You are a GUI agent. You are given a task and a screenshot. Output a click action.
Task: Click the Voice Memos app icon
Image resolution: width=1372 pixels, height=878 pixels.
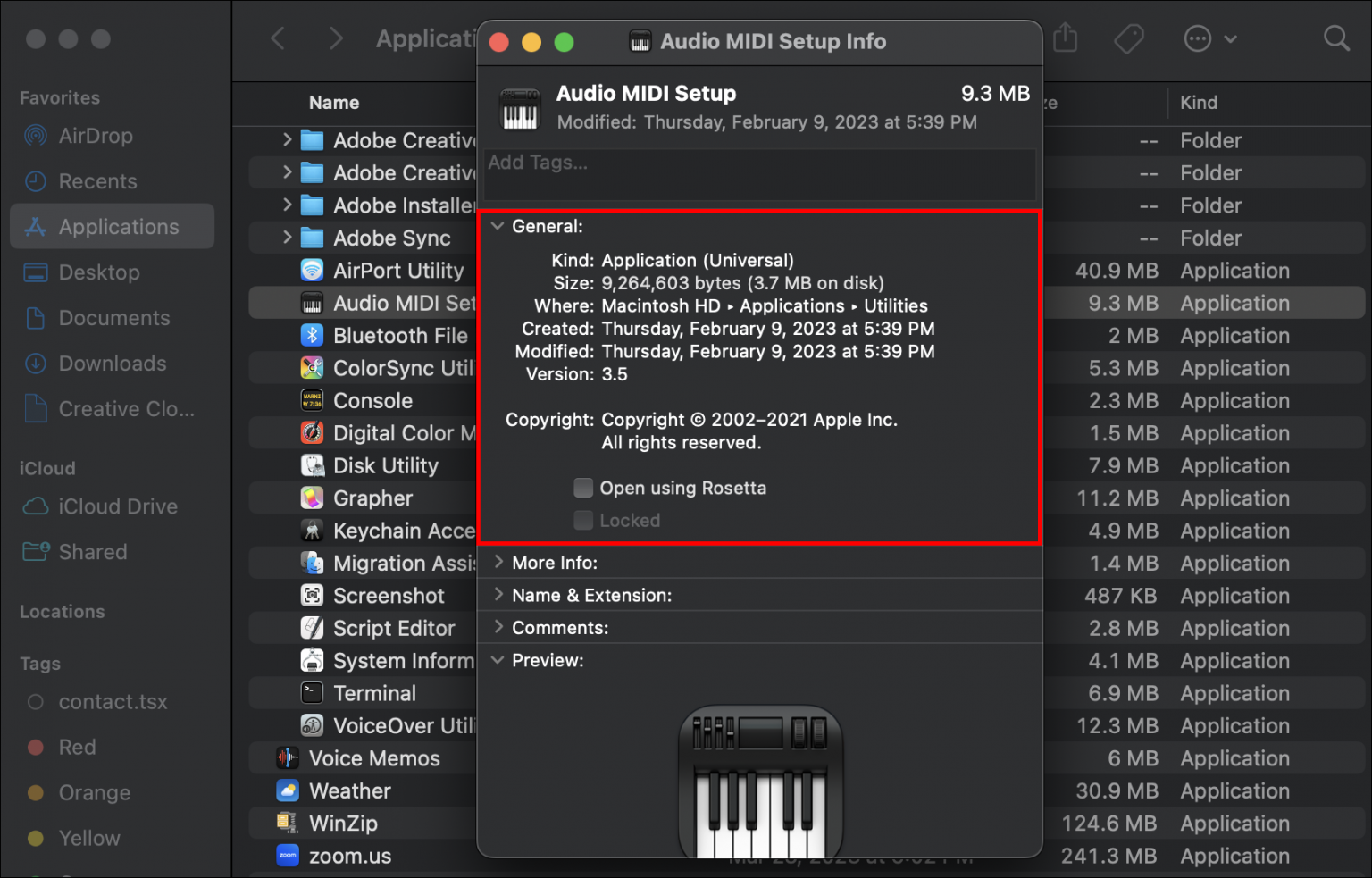[x=288, y=758]
